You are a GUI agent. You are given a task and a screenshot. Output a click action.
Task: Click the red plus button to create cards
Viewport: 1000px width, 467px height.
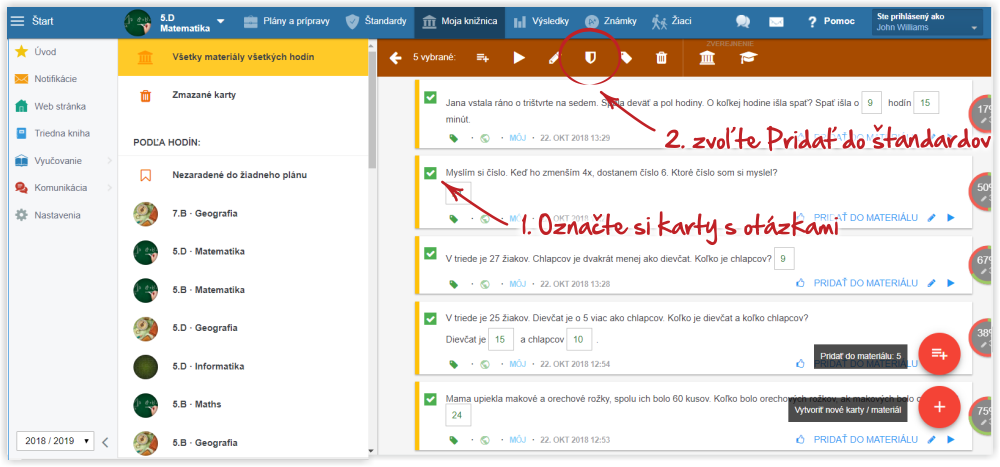940,407
